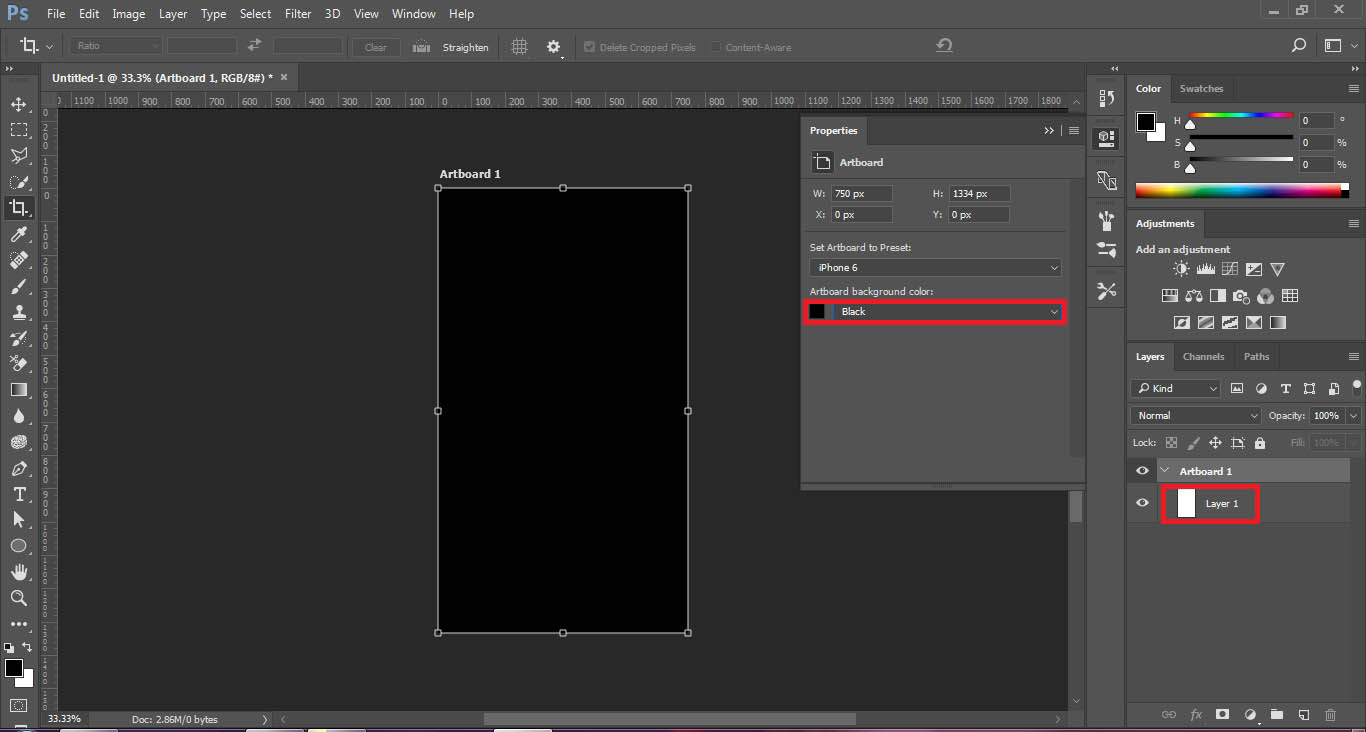
Task: Swap crop width and height
Action: (x=254, y=46)
